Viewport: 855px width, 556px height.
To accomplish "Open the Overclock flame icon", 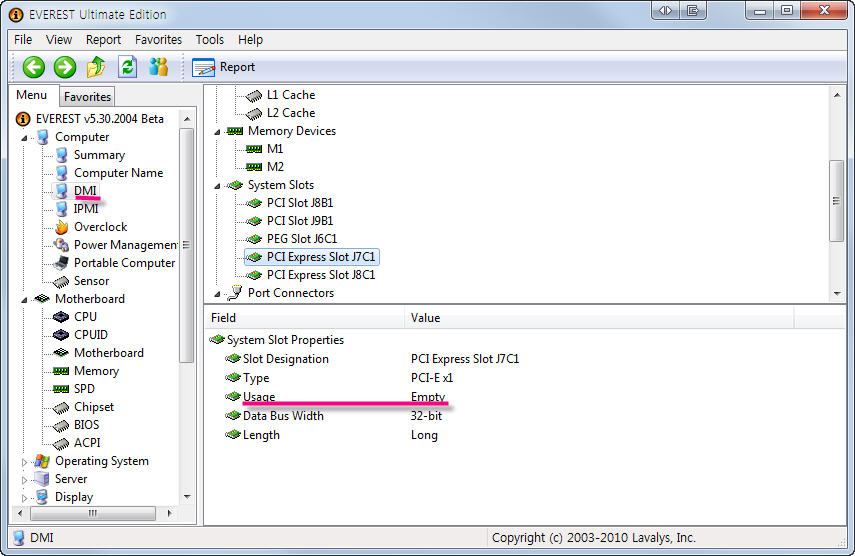I will [62, 227].
